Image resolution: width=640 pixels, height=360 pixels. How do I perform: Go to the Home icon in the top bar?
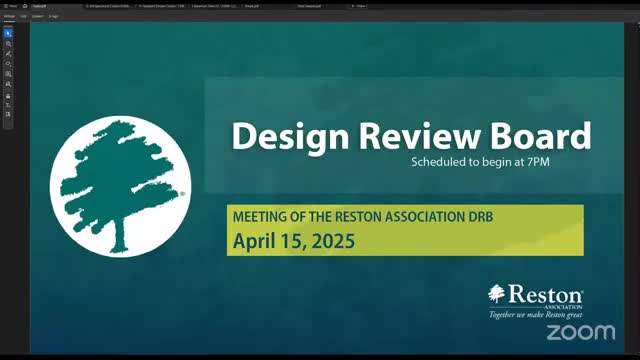(x=25, y=6)
